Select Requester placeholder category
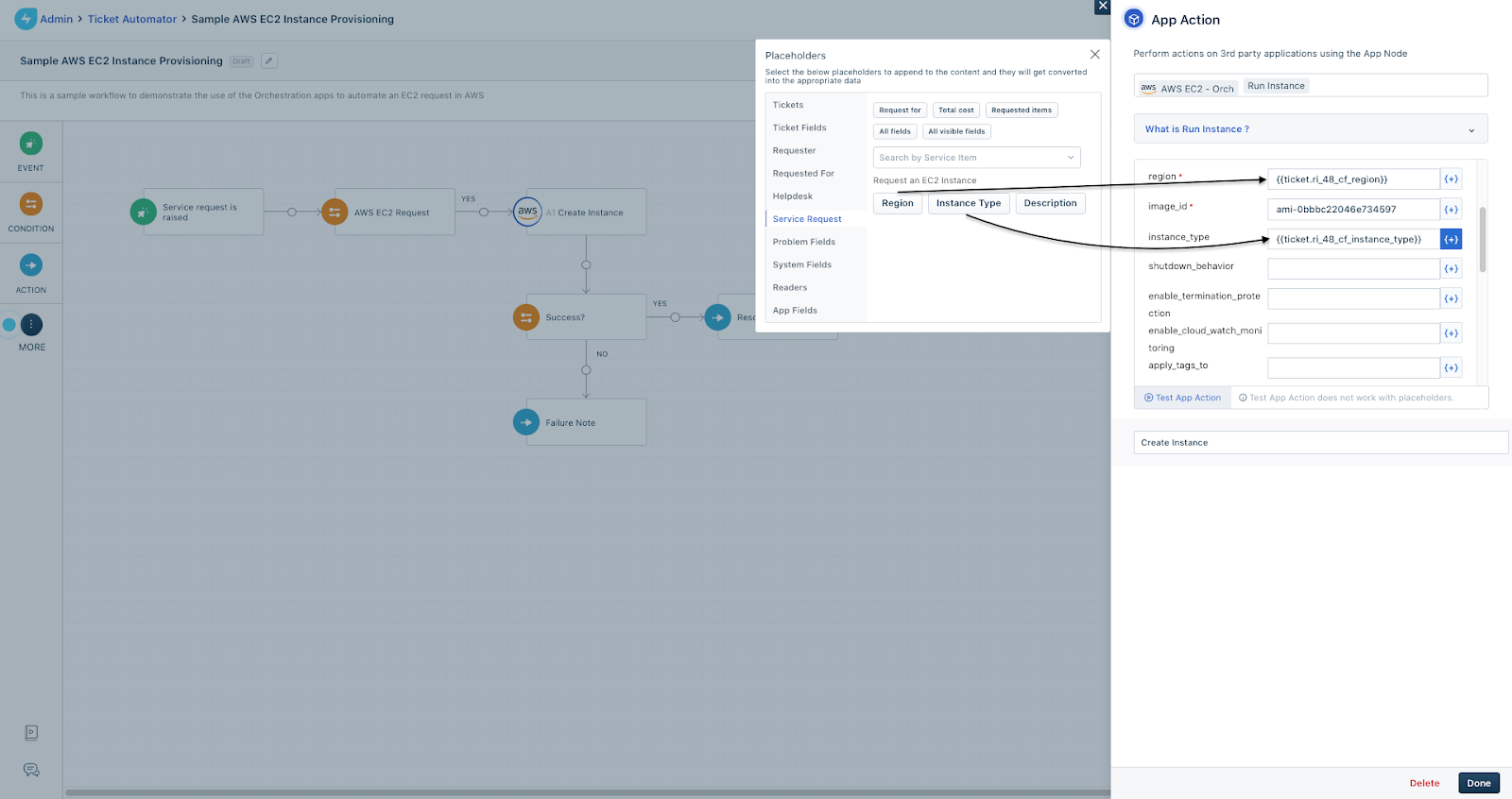Image resolution: width=1512 pixels, height=799 pixels. click(x=794, y=150)
